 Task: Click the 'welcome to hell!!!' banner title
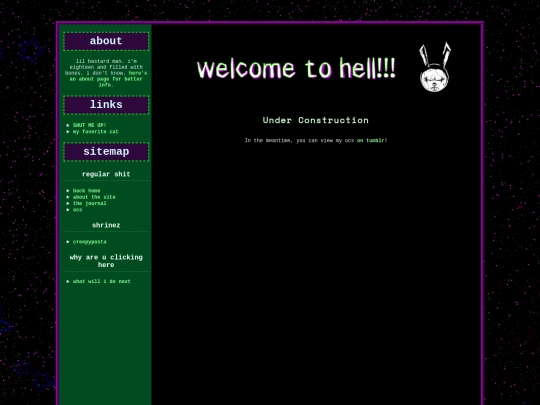click(297, 68)
